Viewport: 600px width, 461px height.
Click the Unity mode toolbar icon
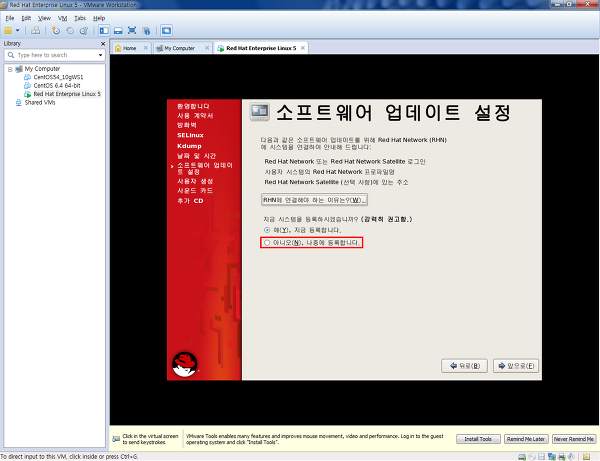click(146, 31)
